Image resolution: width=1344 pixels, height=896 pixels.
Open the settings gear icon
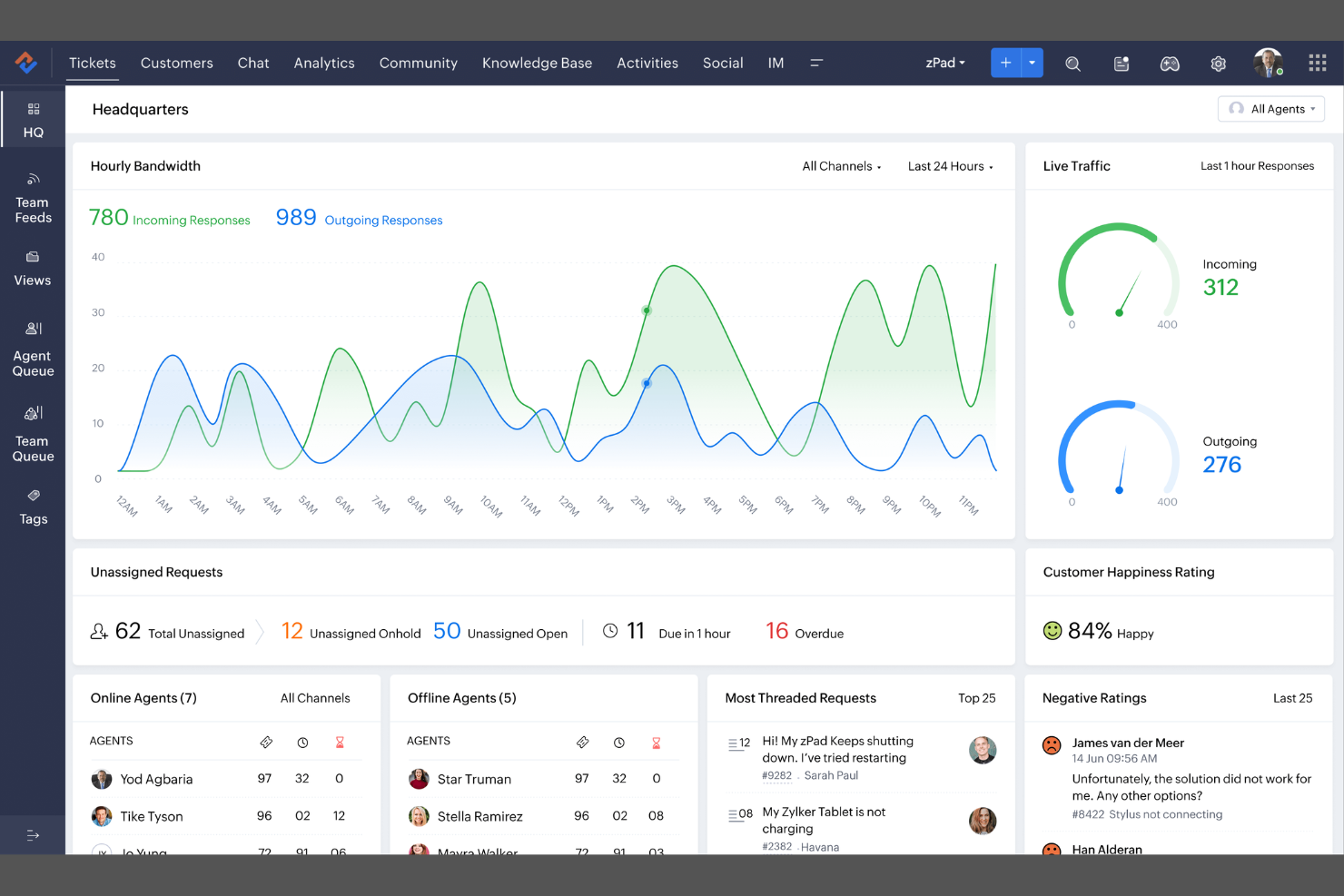1218,63
